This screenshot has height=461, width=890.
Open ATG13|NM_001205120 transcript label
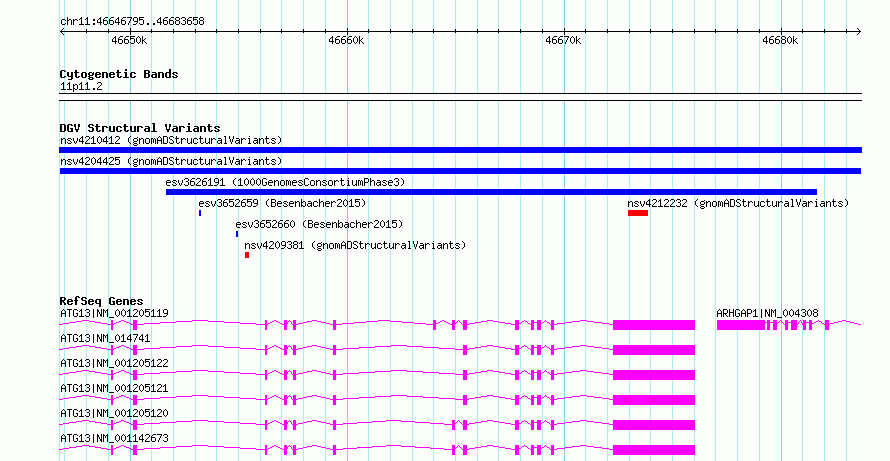coord(114,413)
